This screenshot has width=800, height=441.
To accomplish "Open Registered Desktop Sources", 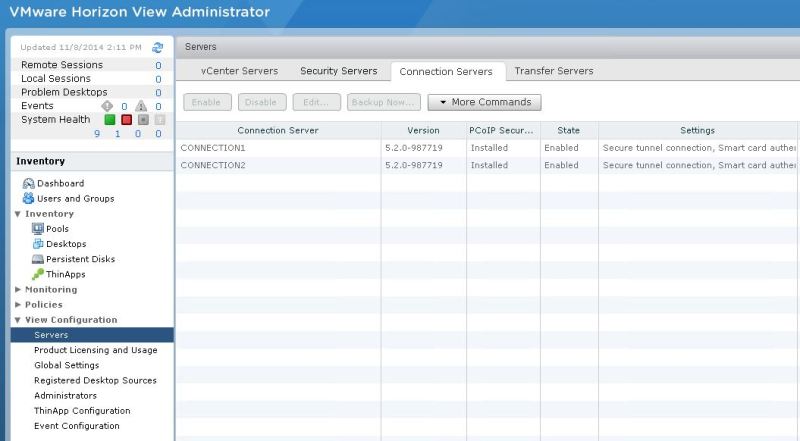I will coord(95,380).
